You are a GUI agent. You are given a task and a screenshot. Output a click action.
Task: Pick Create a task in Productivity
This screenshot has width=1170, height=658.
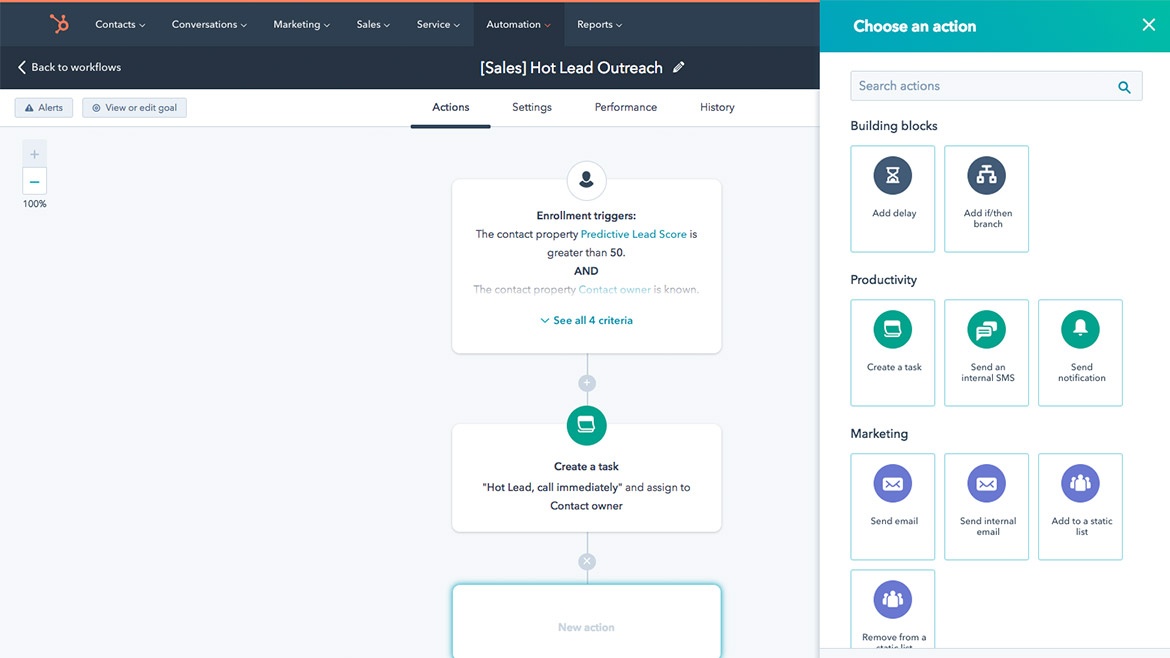(893, 352)
